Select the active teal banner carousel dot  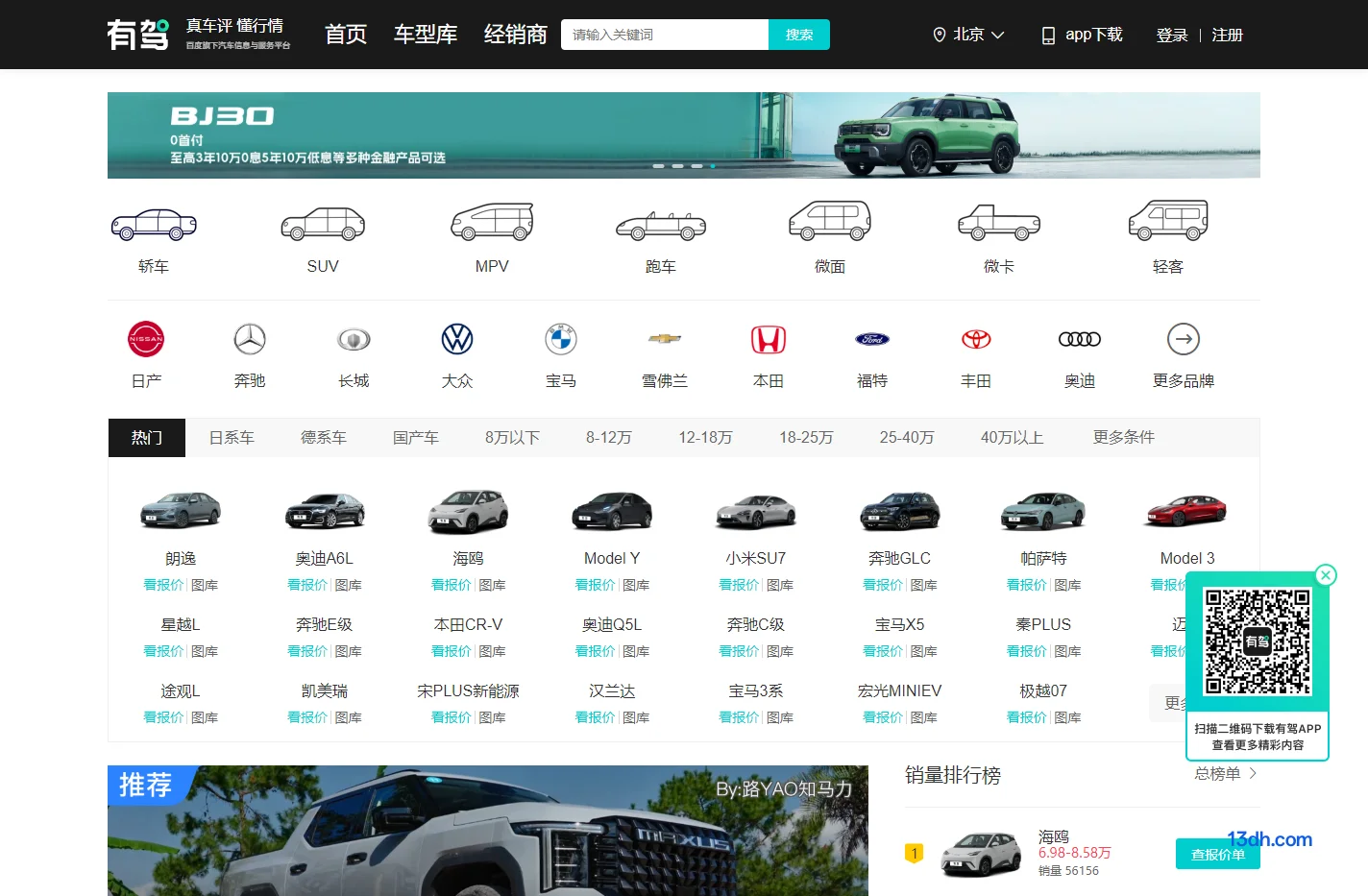pos(712,166)
